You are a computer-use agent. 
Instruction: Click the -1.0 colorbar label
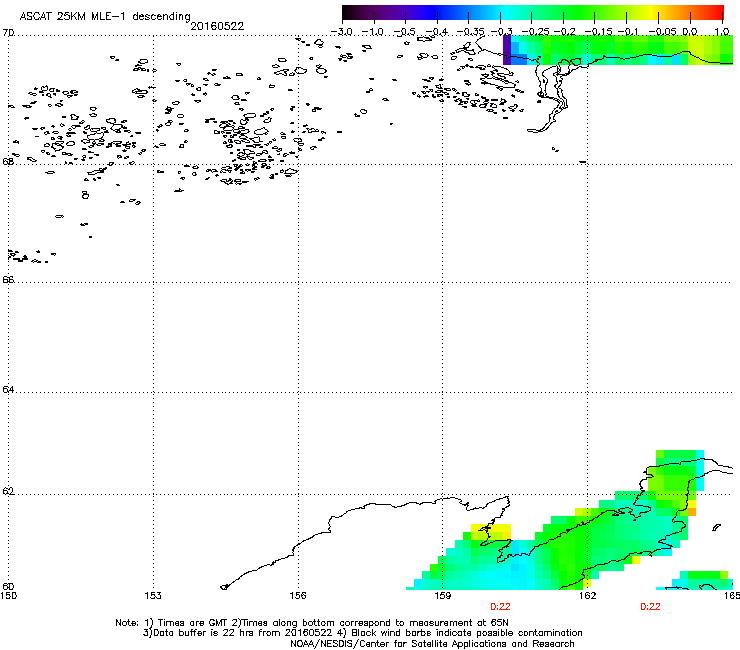(373, 32)
